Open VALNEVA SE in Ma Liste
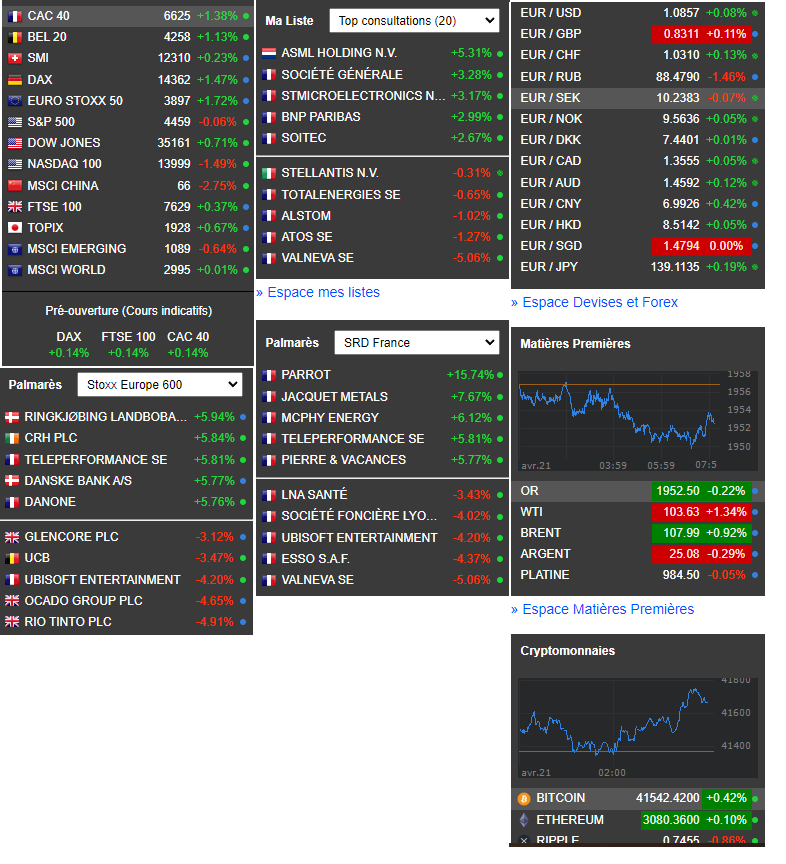The width and height of the screenshot is (786, 864). pyautogui.click(x=383, y=258)
